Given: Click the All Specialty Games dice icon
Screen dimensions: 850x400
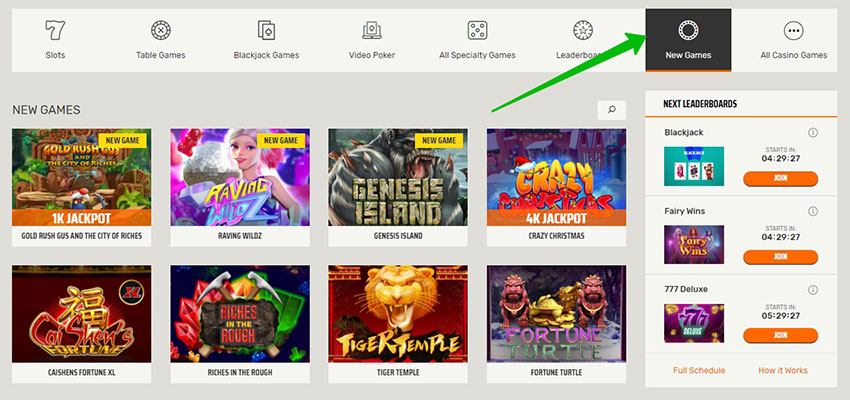Looking at the screenshot, I should coord(477,30).
